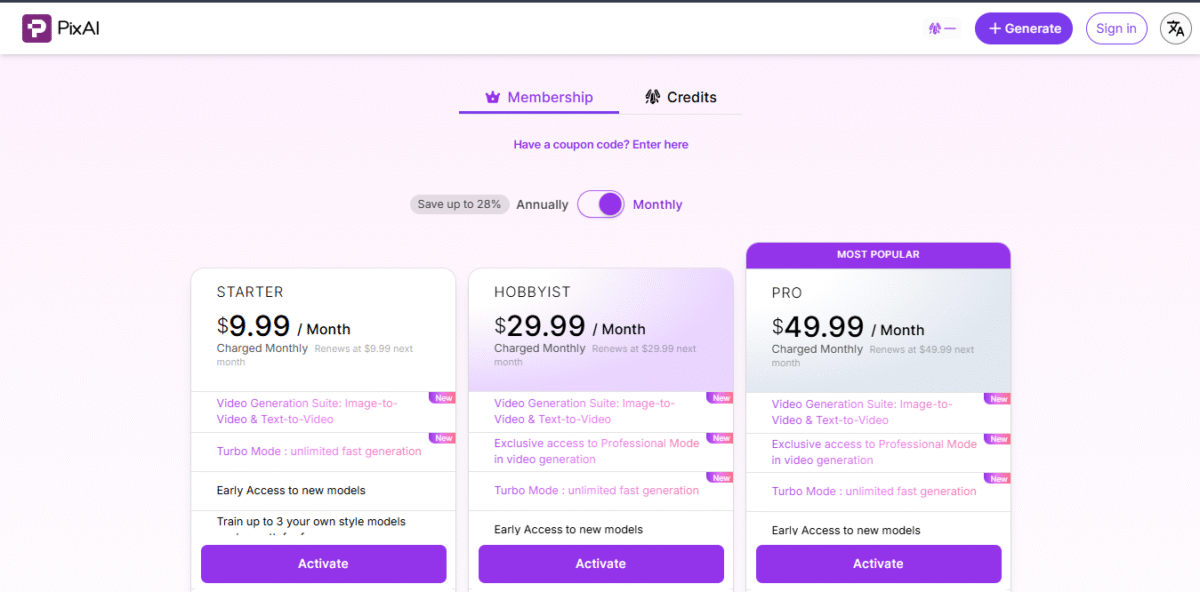Open the coupon code 'Enter here' link

pos(660,144)
